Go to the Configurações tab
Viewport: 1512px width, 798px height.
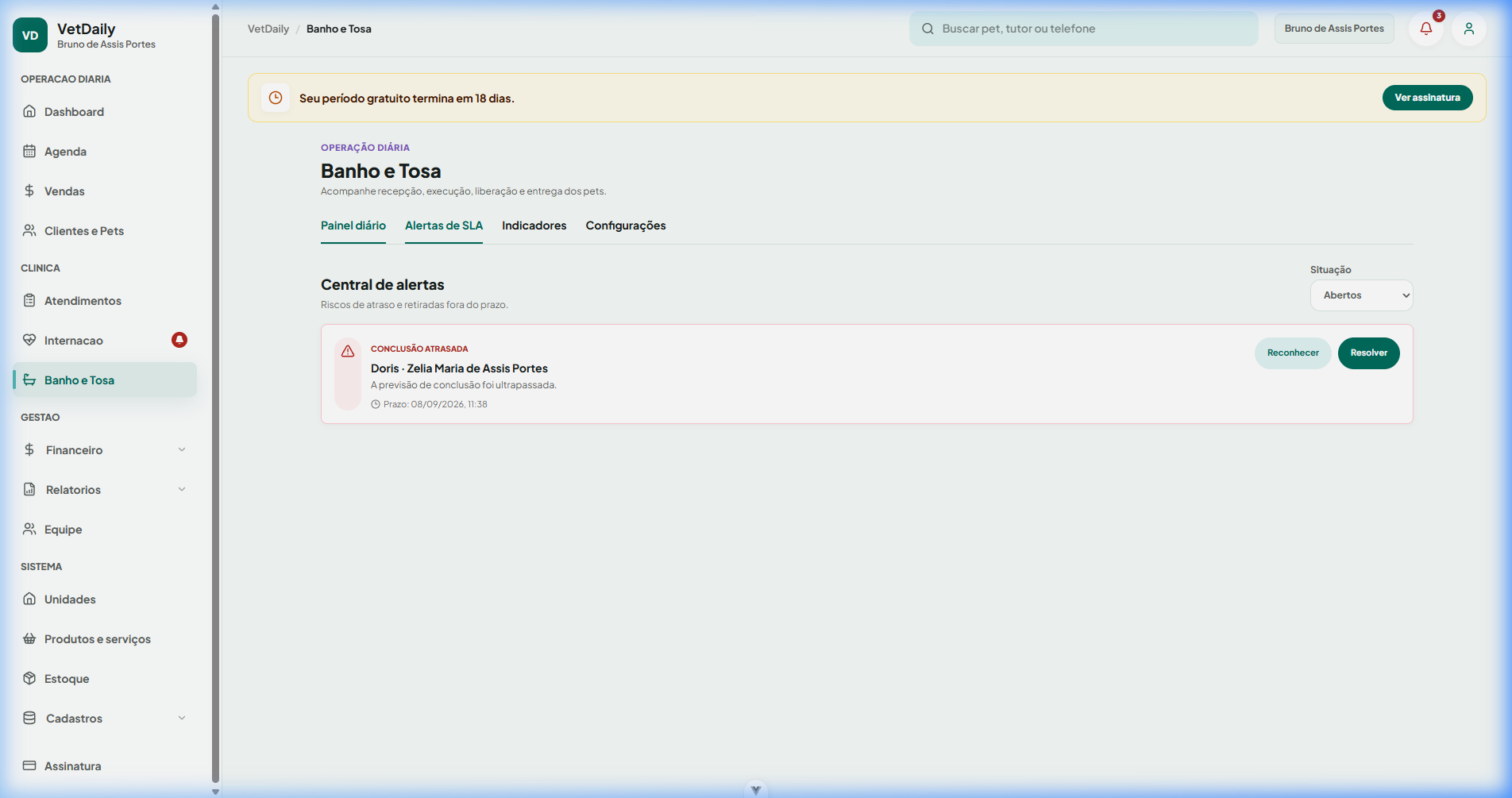(626, 226)
